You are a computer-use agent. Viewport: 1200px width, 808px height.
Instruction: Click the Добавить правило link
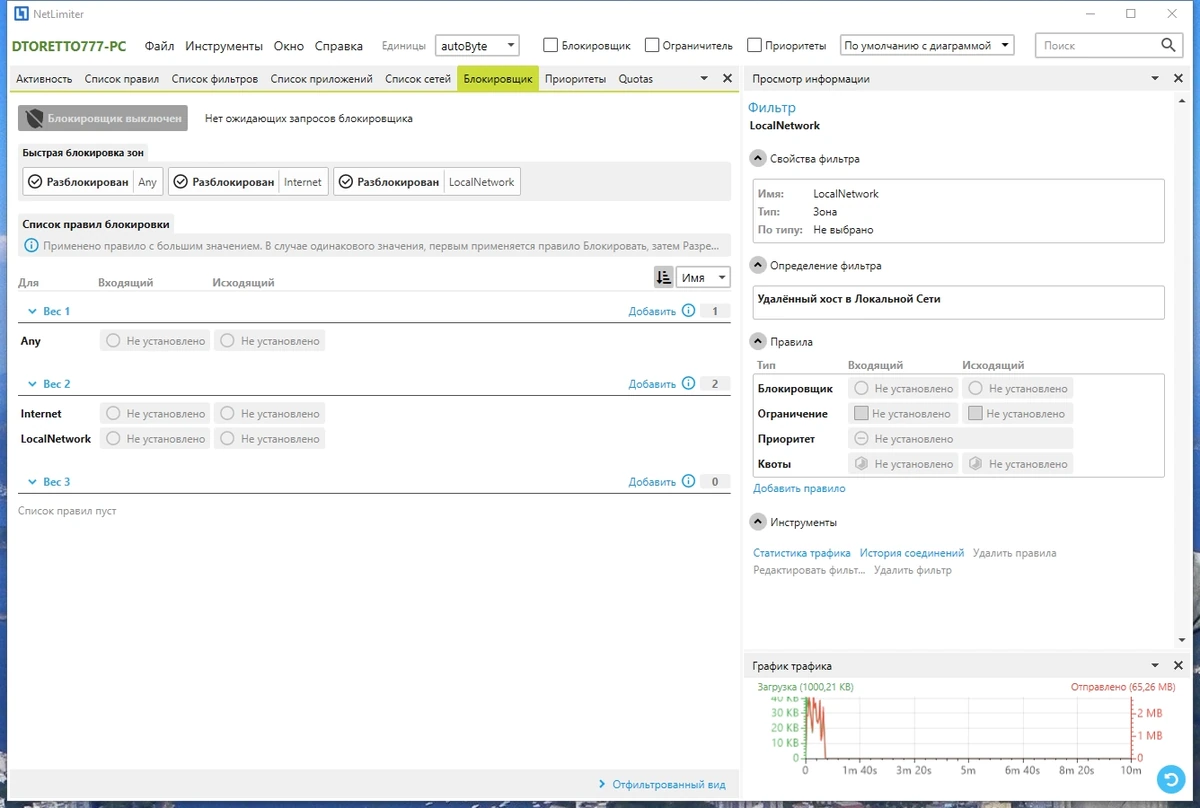click(799, 489)
